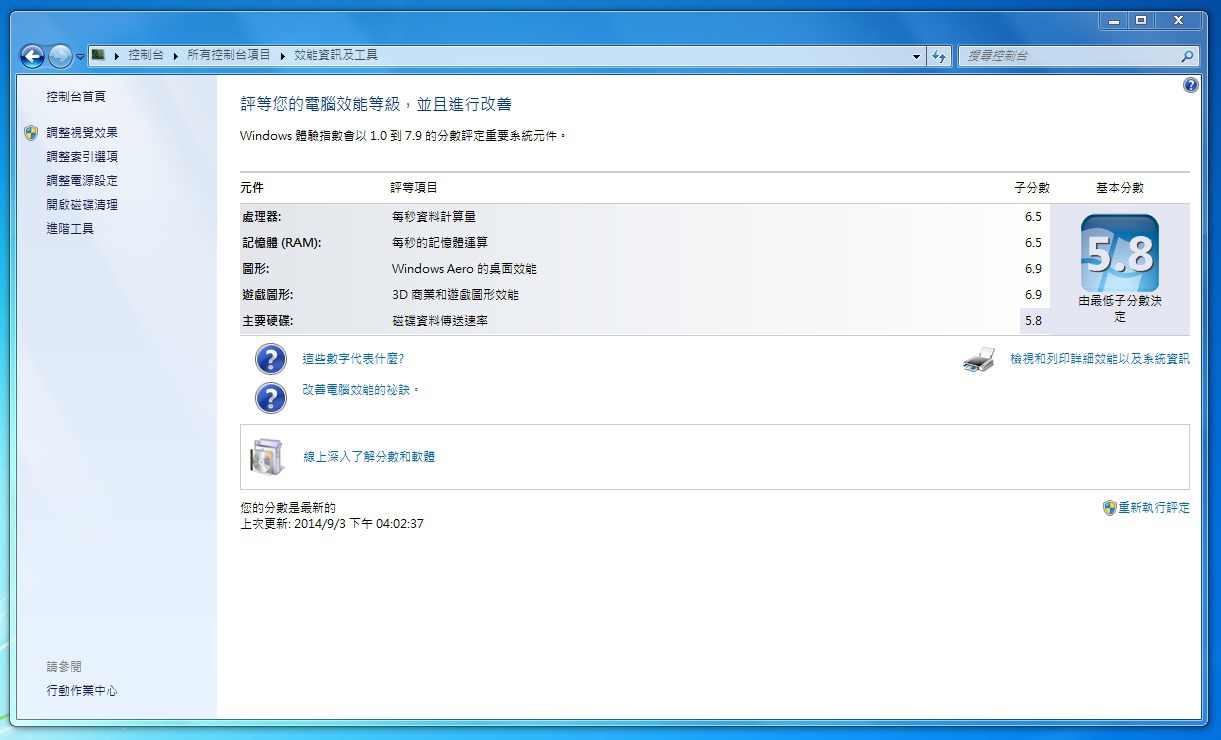Viewport: 1221px width, 740px height.
Task: Click 每秒的記憶體運算 description text
Action: pyautogui.click(x=439, y=243)
